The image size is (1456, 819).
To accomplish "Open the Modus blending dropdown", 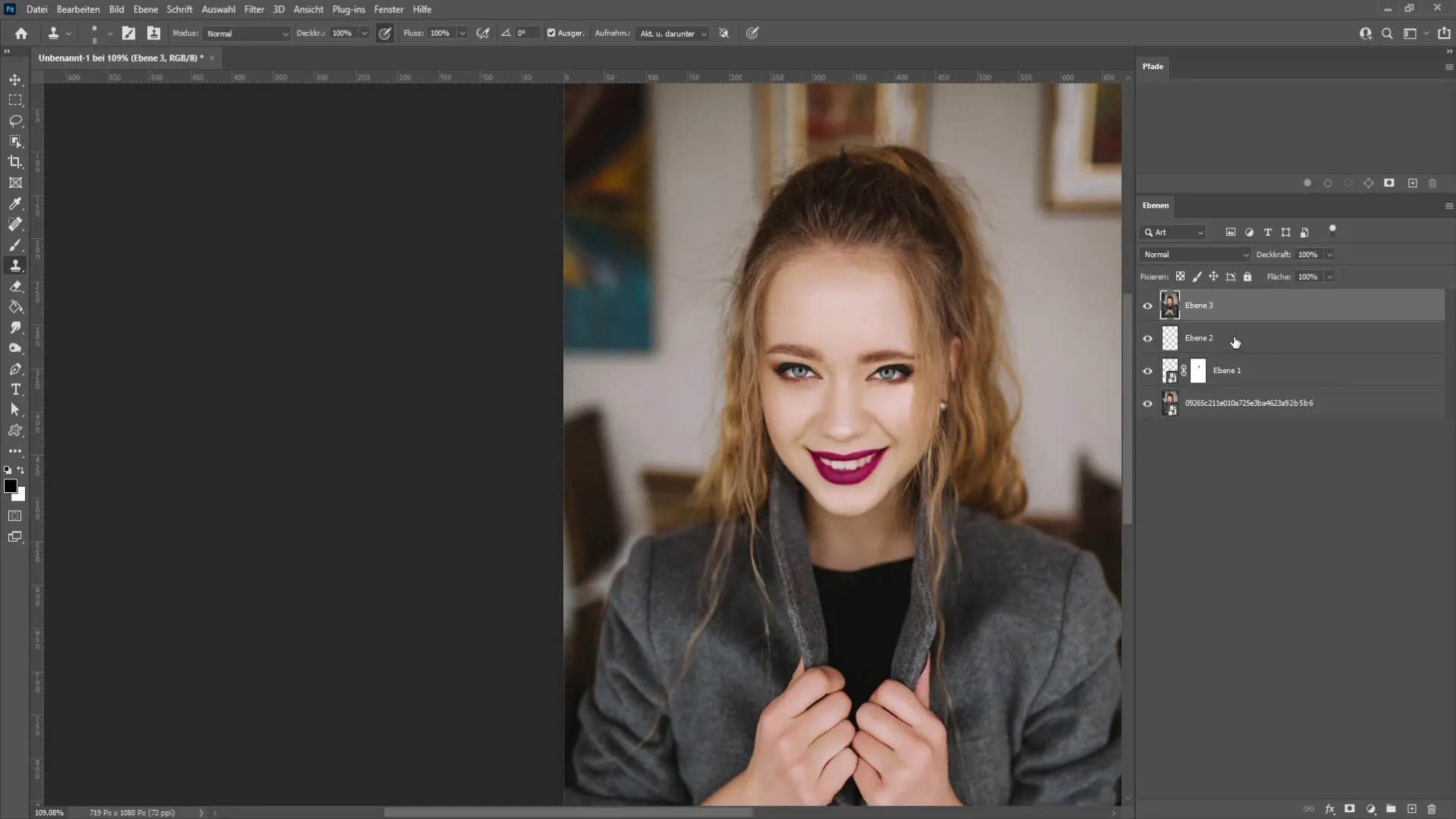I will pyautogui.click(x=245, y=33).
